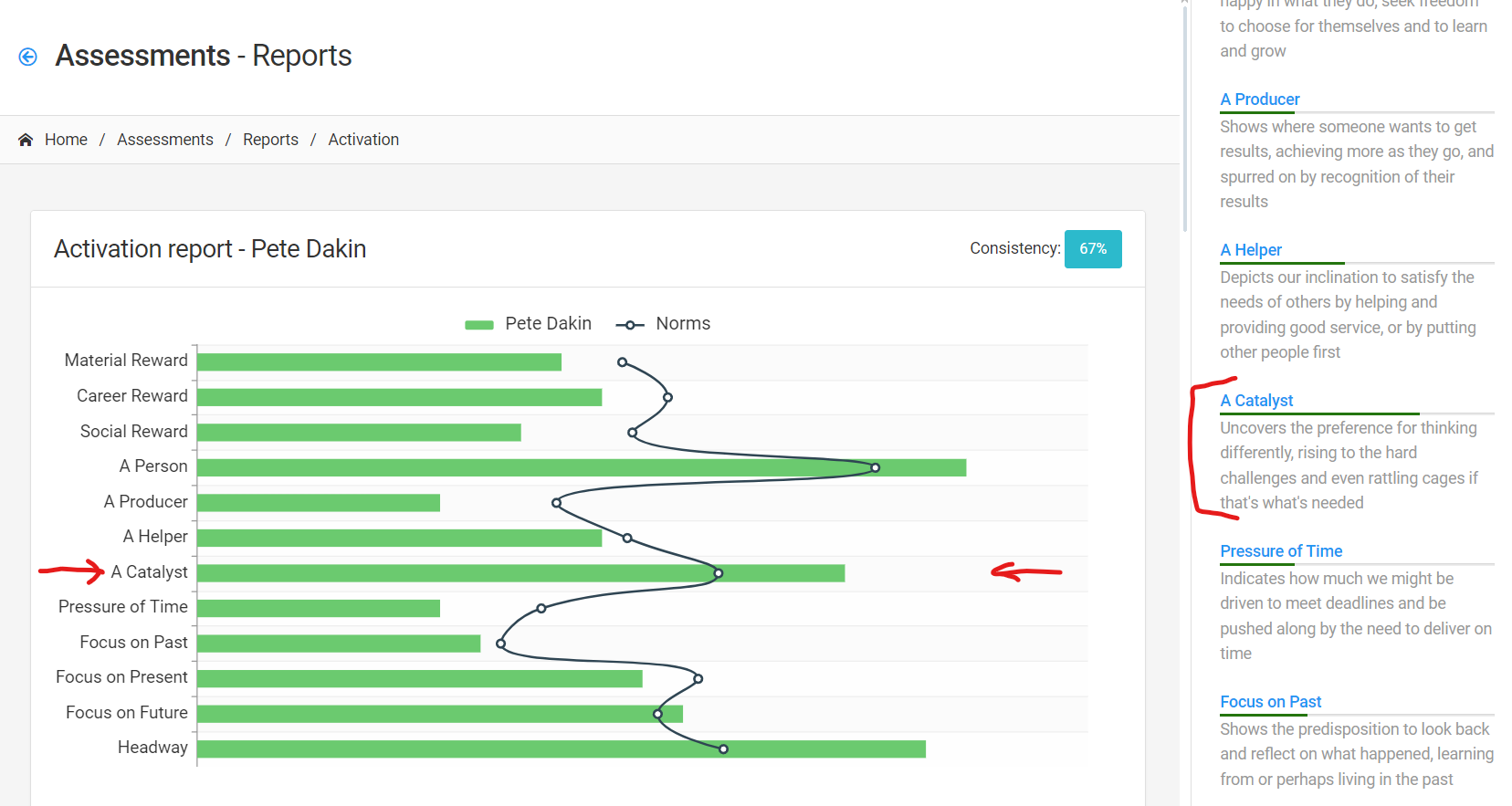Select the Activation breadcrumb item

click(363, 140)
